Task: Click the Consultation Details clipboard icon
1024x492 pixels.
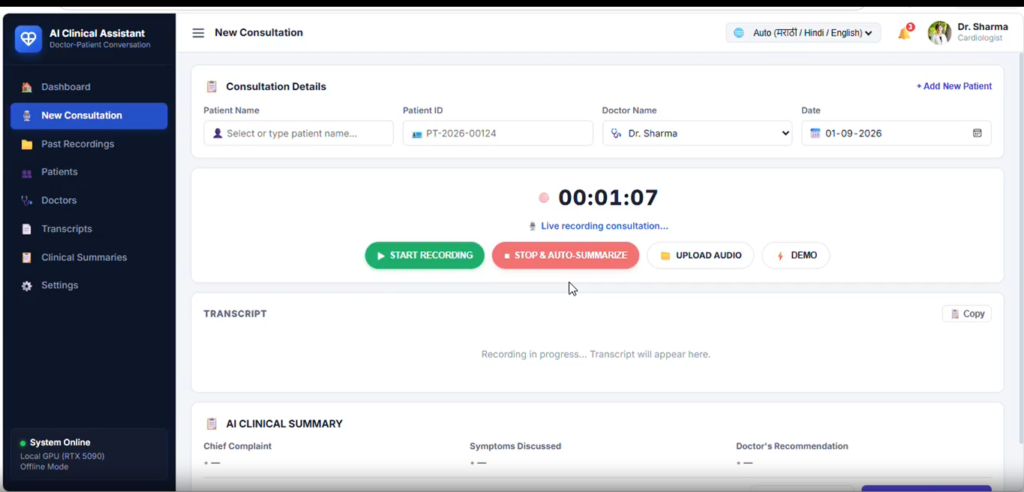Action: [x=212, y=86]
